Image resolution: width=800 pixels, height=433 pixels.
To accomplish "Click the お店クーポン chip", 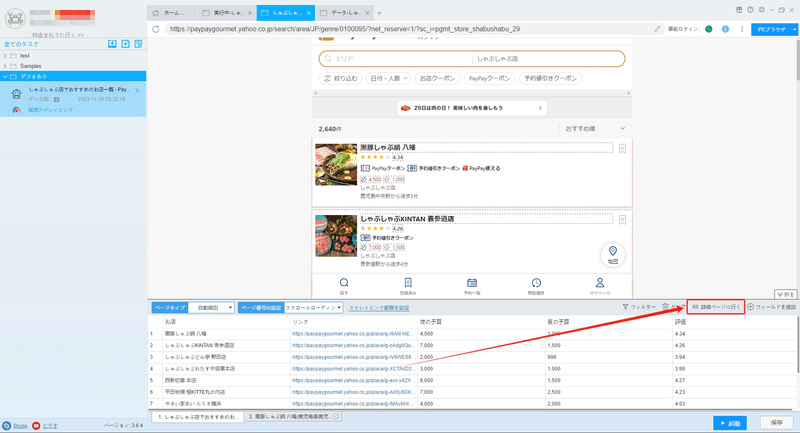I will 437,79.
